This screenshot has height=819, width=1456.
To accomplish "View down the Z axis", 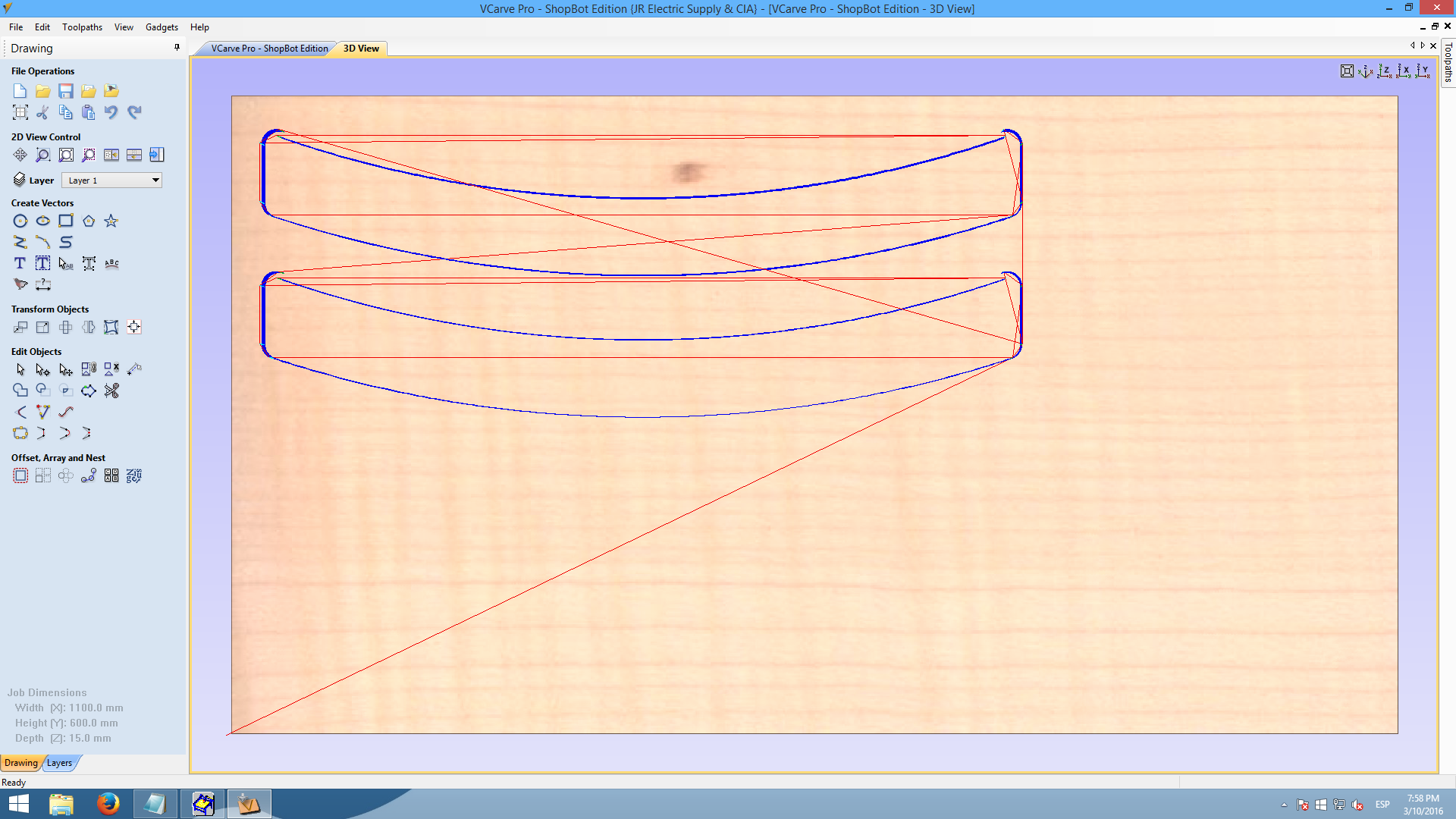I will tap(1385, 71).
